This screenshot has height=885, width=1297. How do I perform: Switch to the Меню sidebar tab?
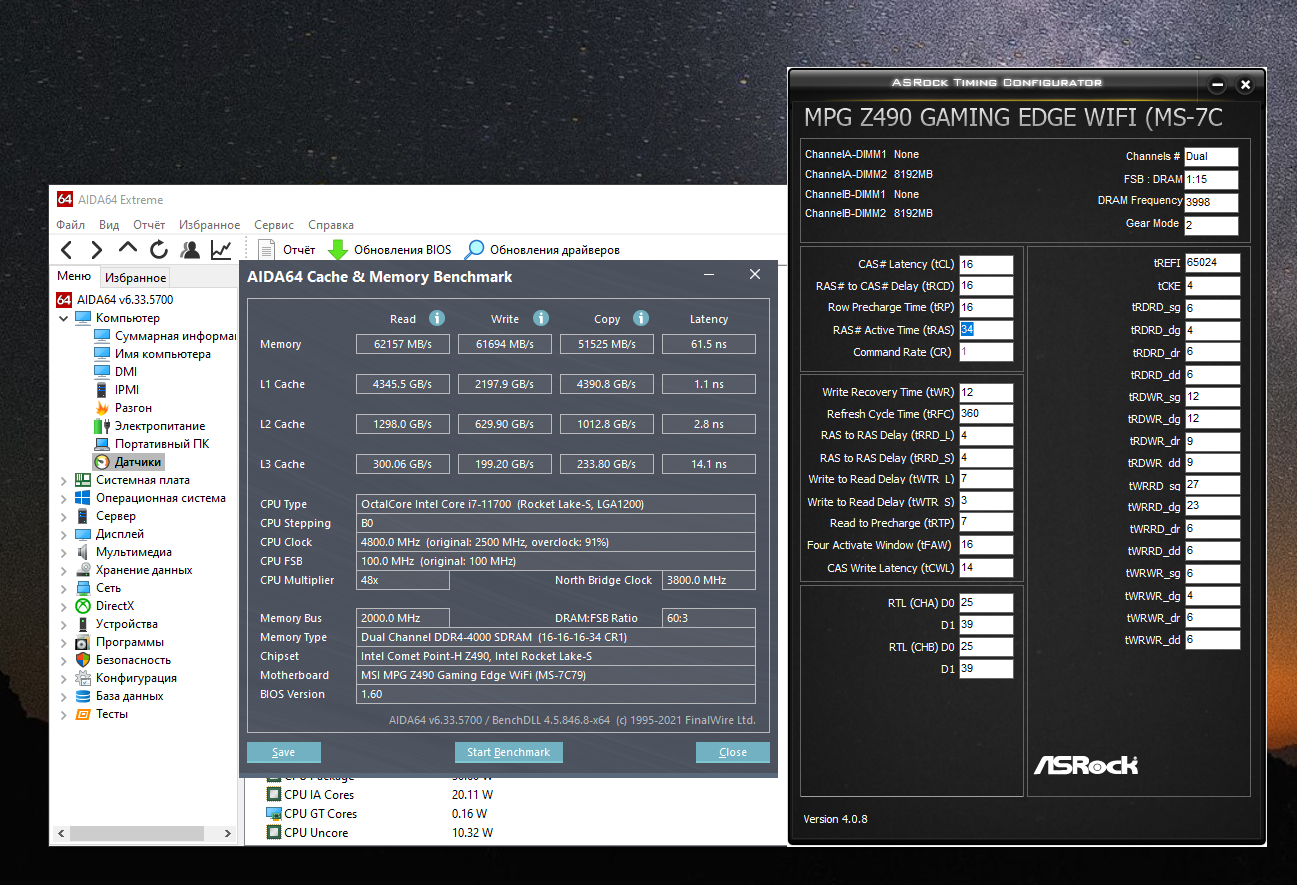pos(74,277)
